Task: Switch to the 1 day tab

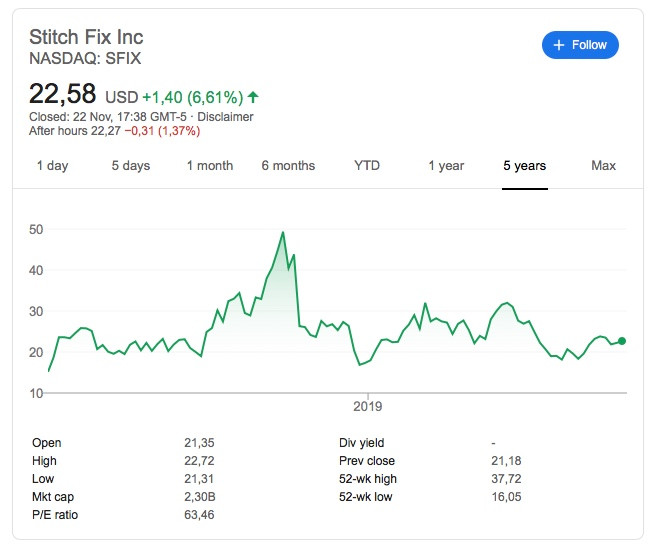Action: [x=52, y=166]
